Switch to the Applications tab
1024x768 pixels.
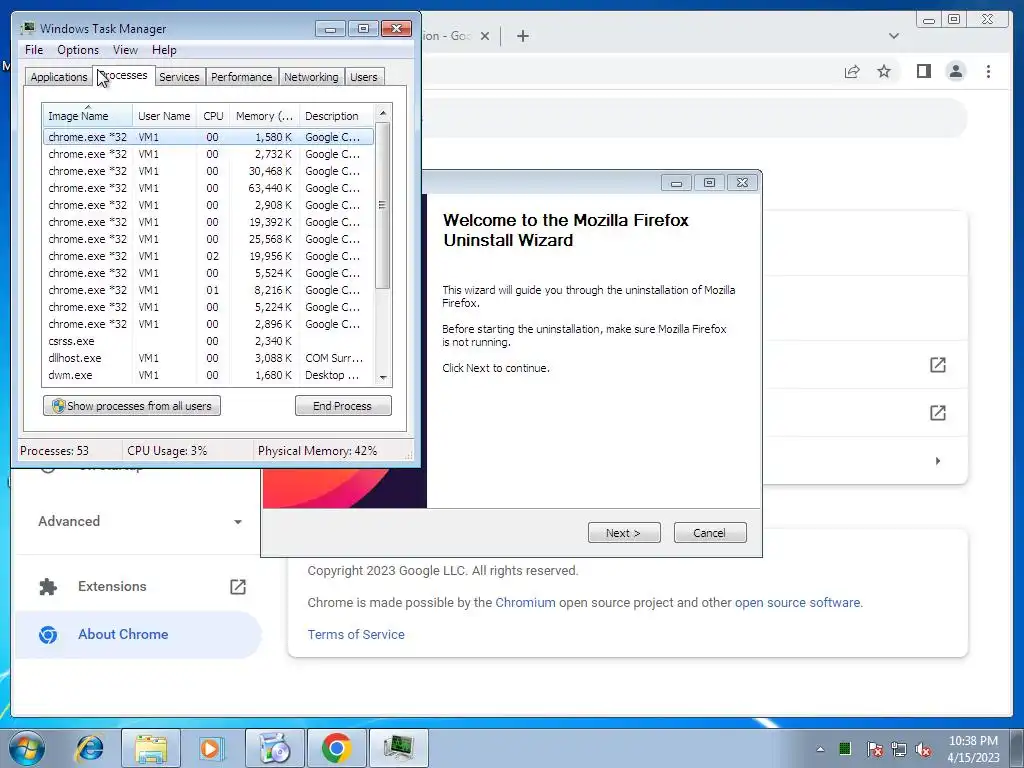59,77
